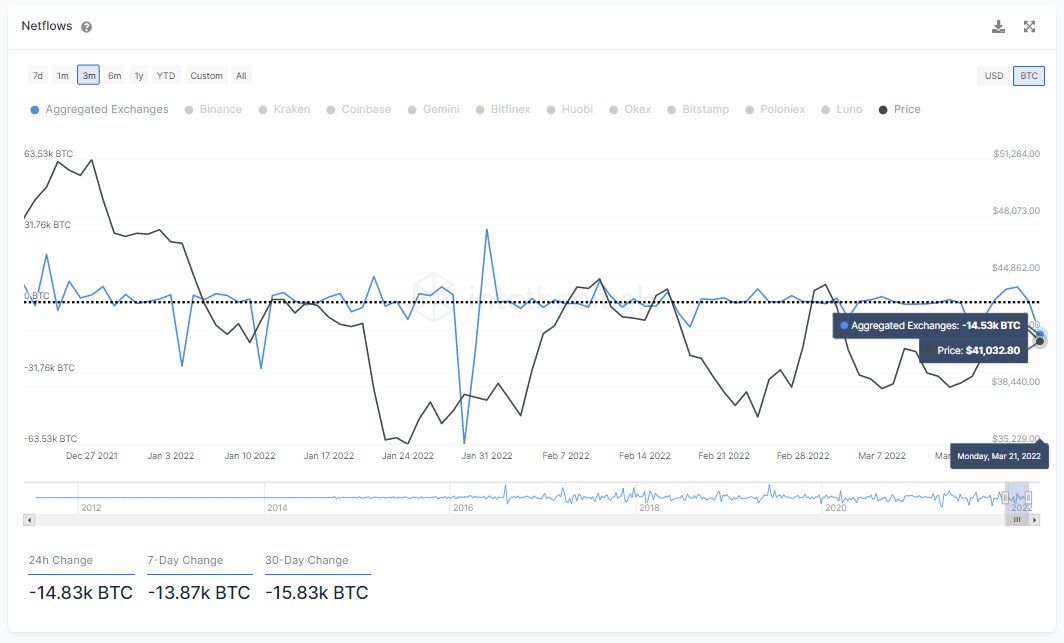Click the navigator scroll right arrow
This screenshot has height=643, width=1064.
tap(1034, 520)
